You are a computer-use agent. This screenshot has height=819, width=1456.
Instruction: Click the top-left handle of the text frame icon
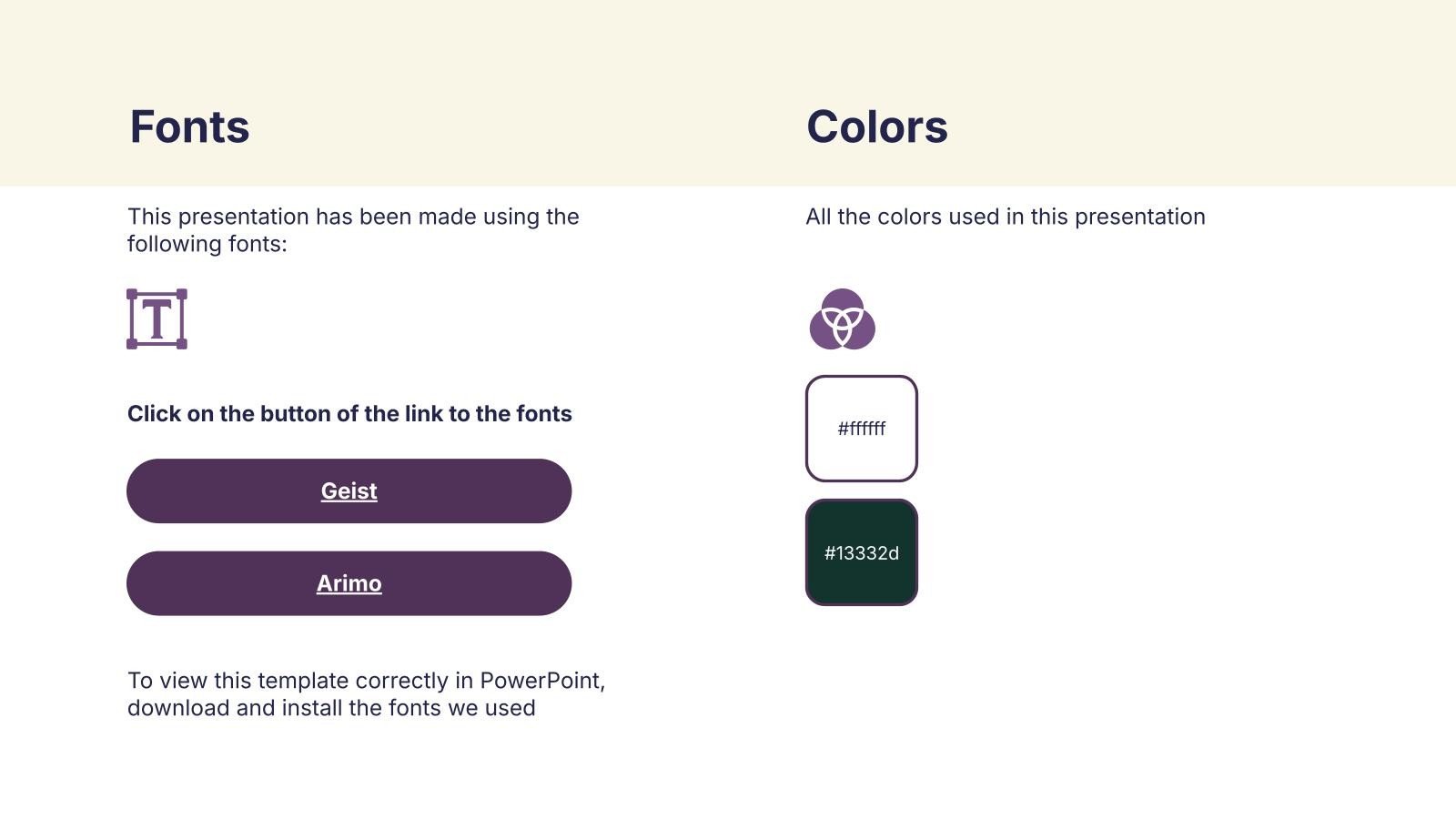(x=132, y=294)
